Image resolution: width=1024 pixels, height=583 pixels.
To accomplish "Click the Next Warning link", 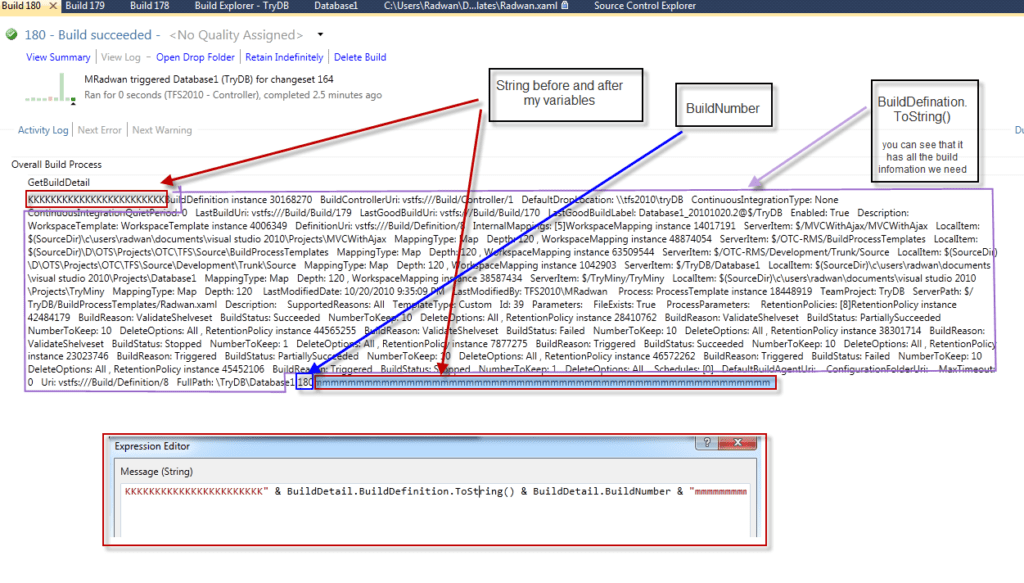I will (162, 130).
